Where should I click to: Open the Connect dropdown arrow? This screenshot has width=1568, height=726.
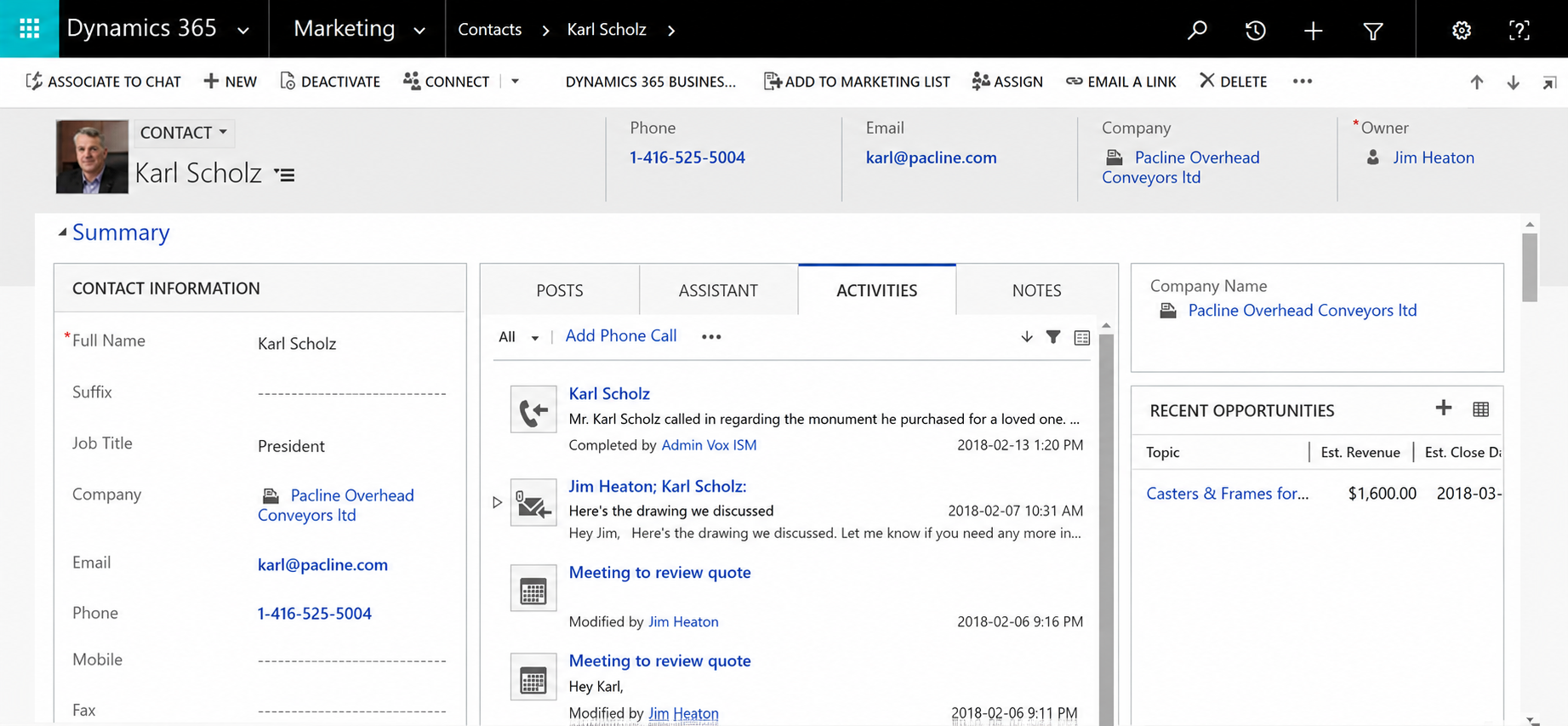pos(515,82)
